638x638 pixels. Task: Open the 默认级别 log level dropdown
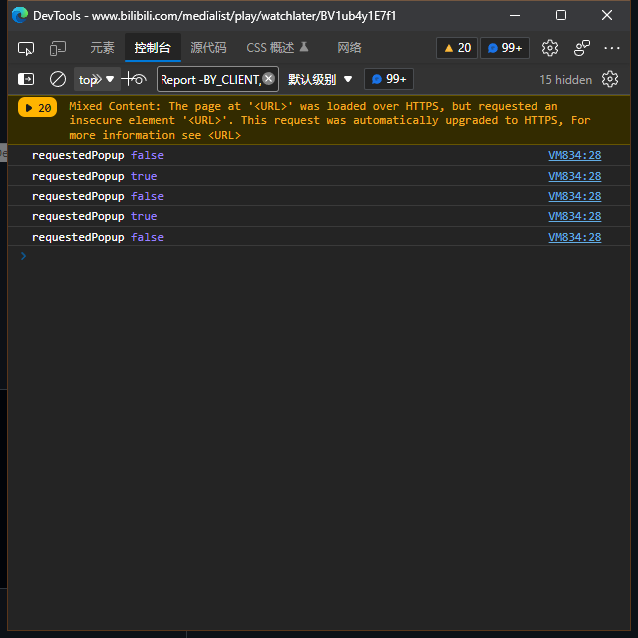coord(320,79)
